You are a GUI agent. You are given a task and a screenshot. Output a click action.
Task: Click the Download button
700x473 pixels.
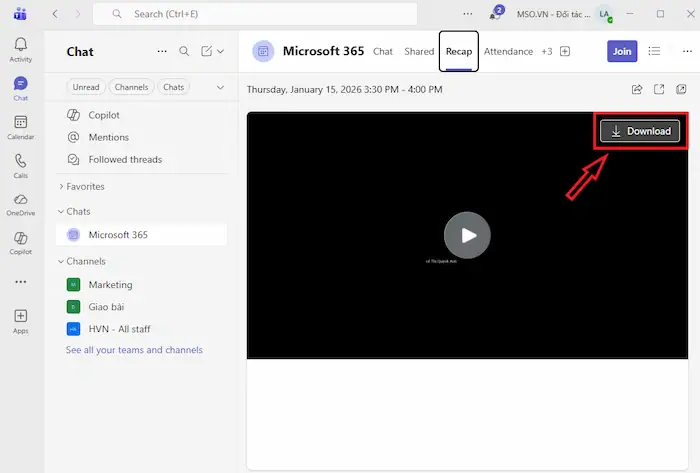coord(640,131)
